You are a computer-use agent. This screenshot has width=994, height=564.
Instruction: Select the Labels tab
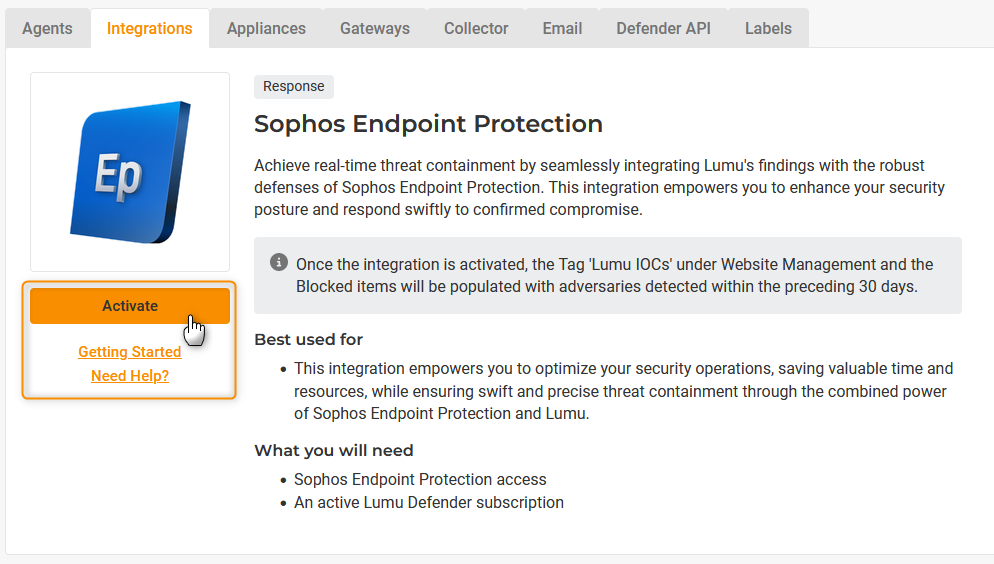click(768, 28)
